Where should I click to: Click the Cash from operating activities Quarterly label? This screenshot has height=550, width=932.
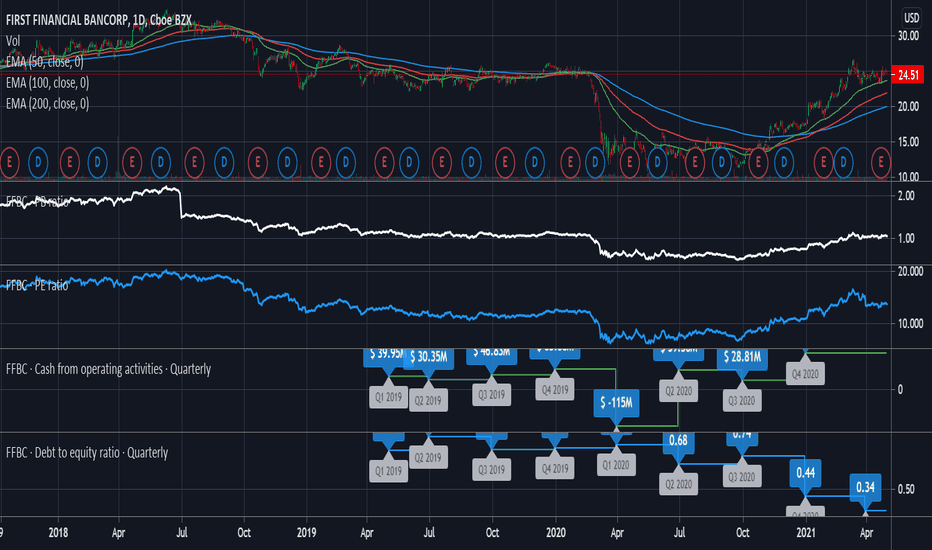point(108,369)
